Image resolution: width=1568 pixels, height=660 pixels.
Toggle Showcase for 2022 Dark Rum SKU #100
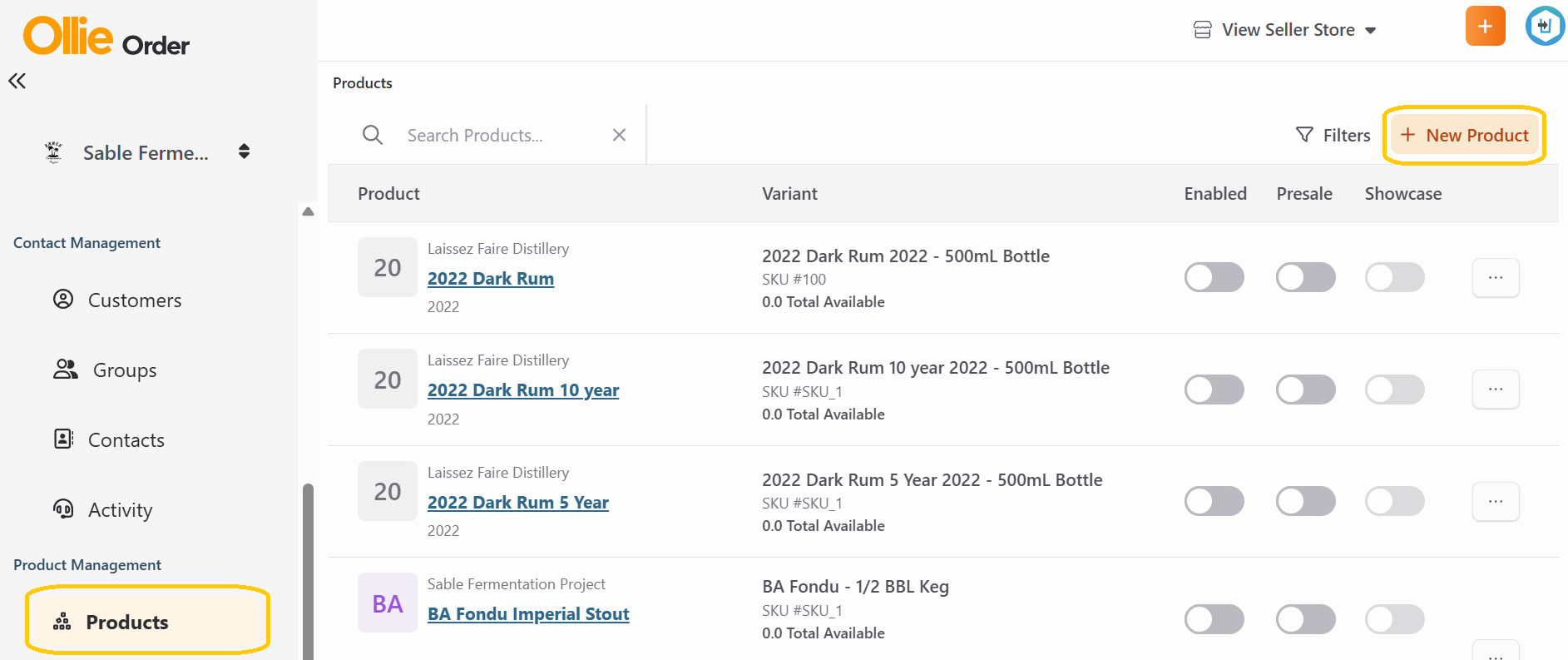[1395, 277]
